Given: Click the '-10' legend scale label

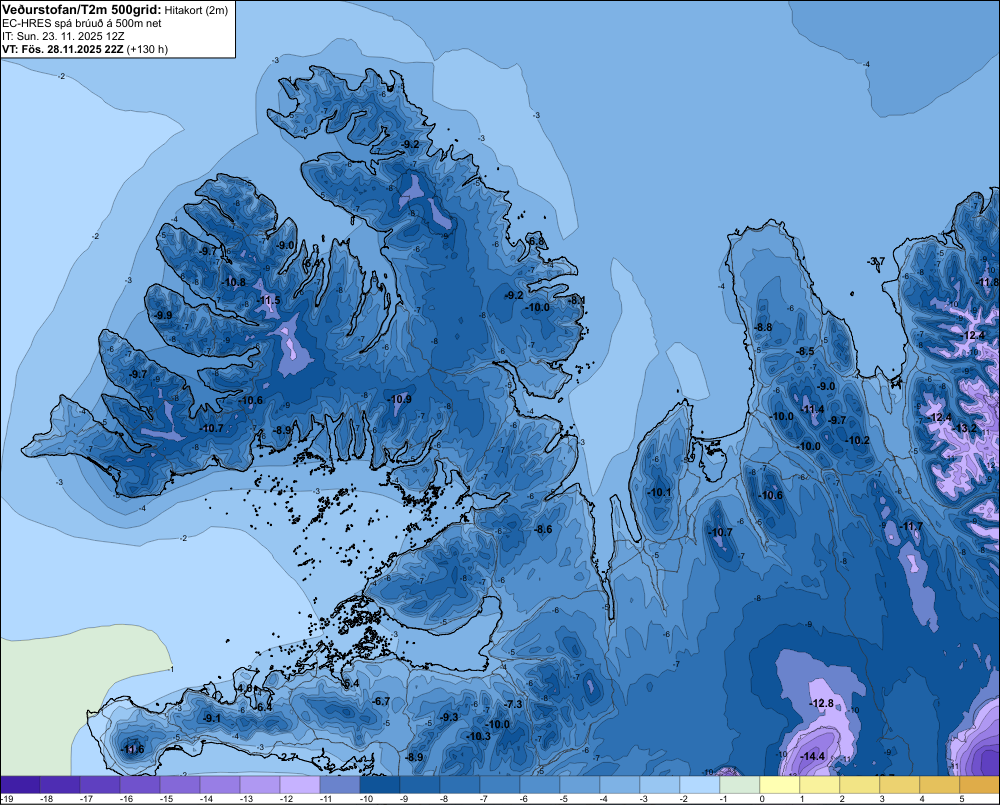Looking at the screenshot, I should (x=365, y=799).
